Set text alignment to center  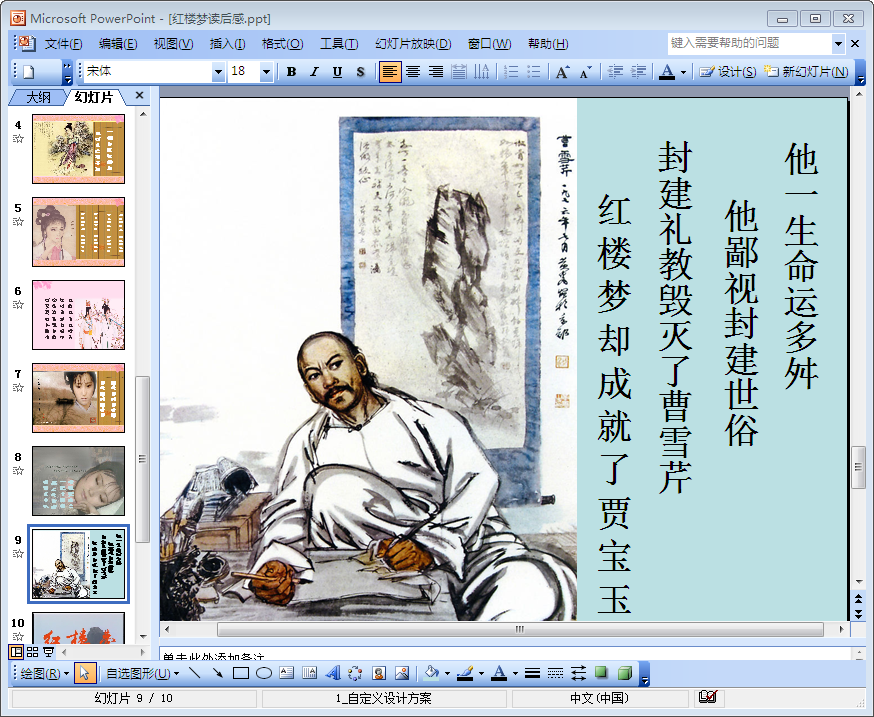point(413,72)
